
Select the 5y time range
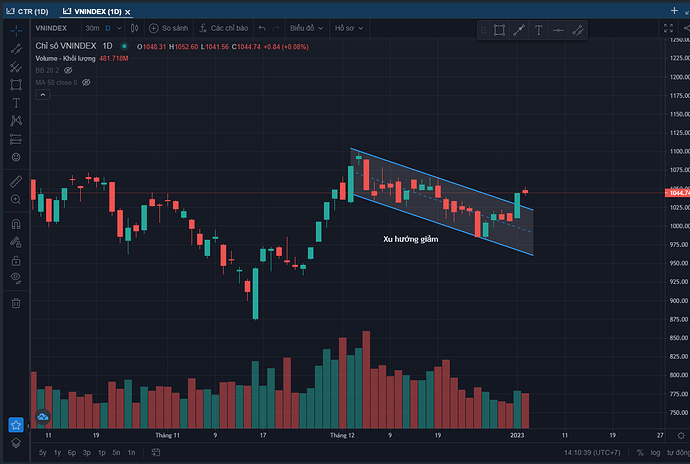click(43, 453)
